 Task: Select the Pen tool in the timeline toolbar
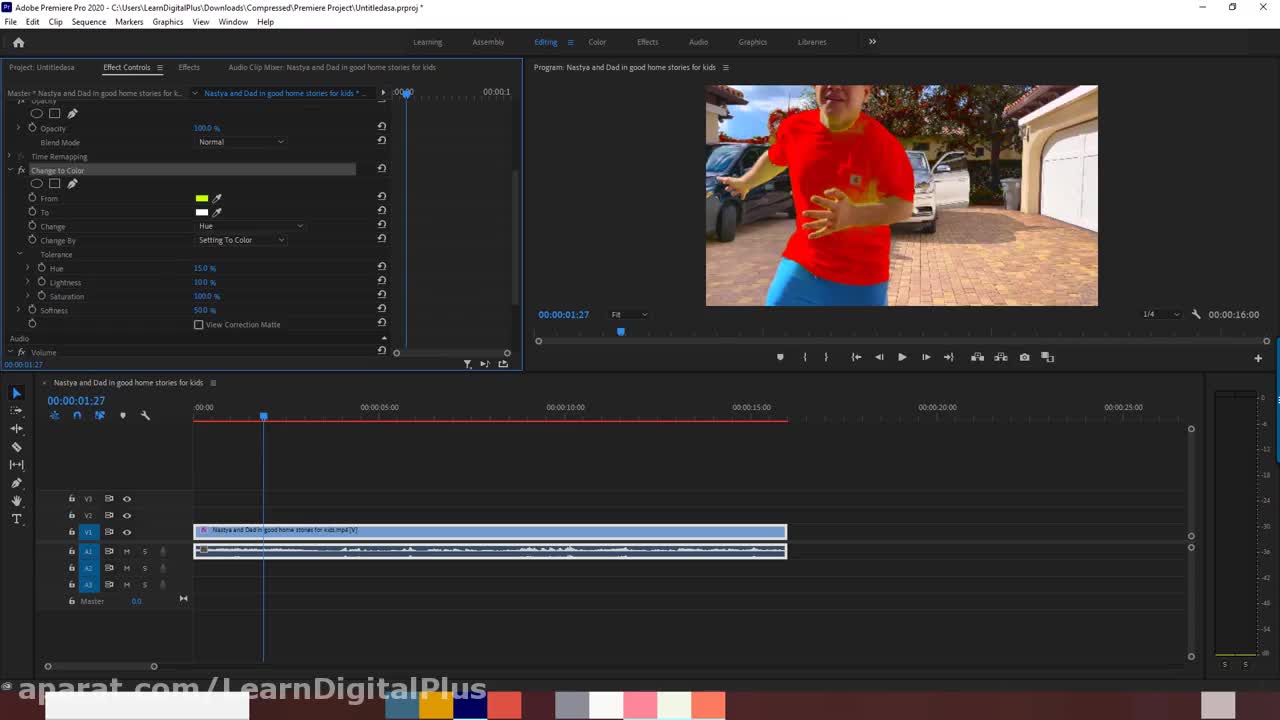16,483
